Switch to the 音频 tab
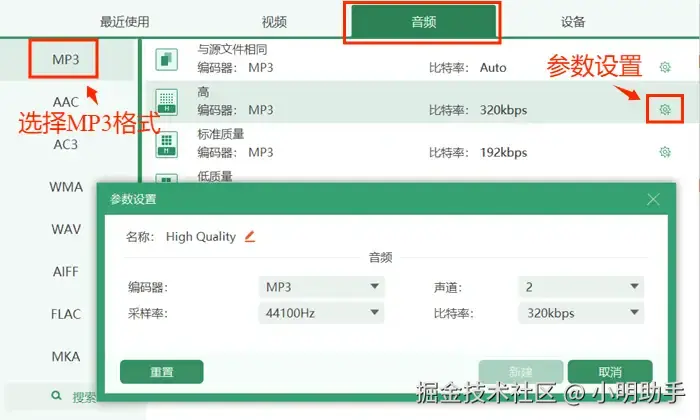700x420 pixels. (424, 21)
